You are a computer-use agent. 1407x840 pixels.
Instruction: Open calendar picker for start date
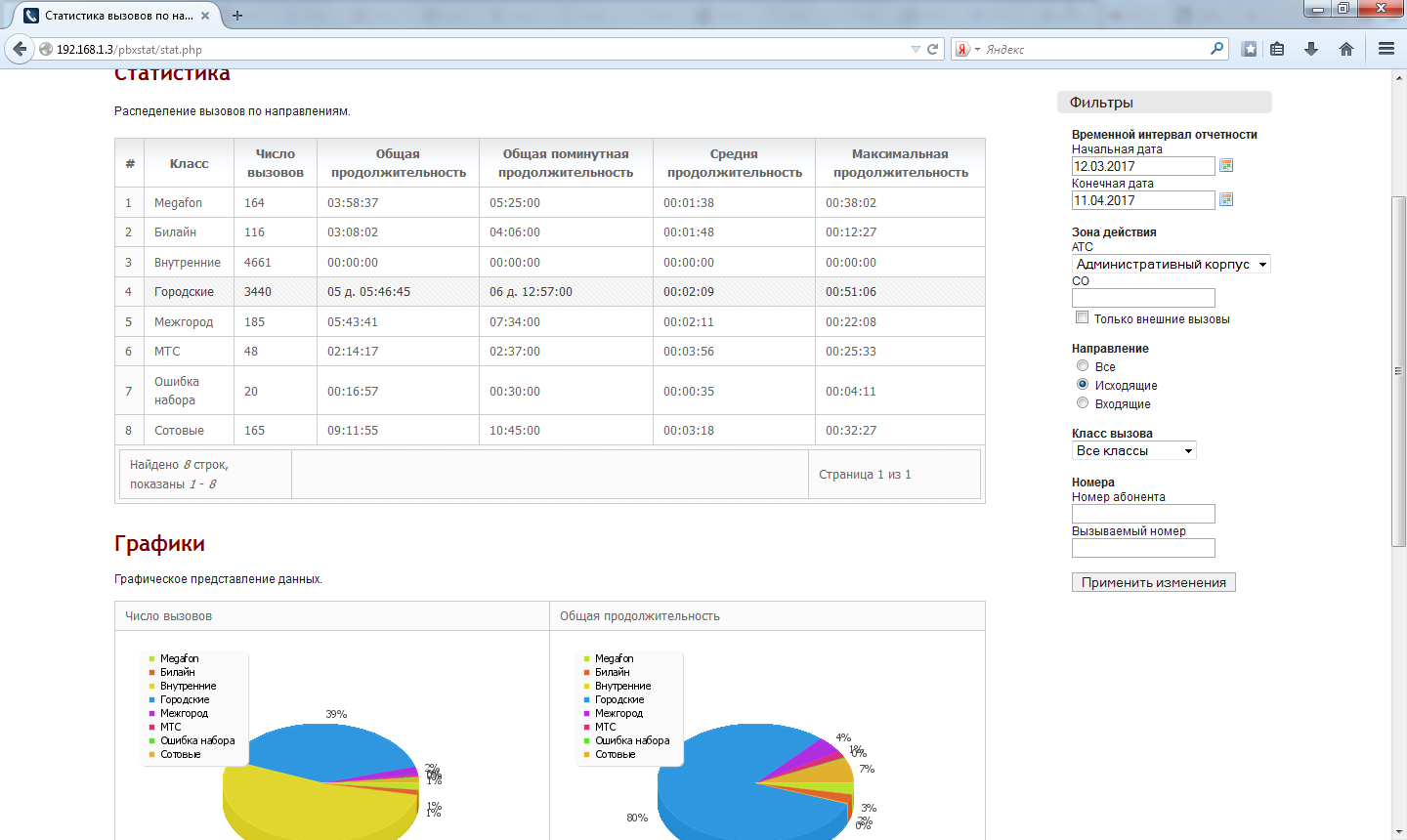pos(1226,166)
